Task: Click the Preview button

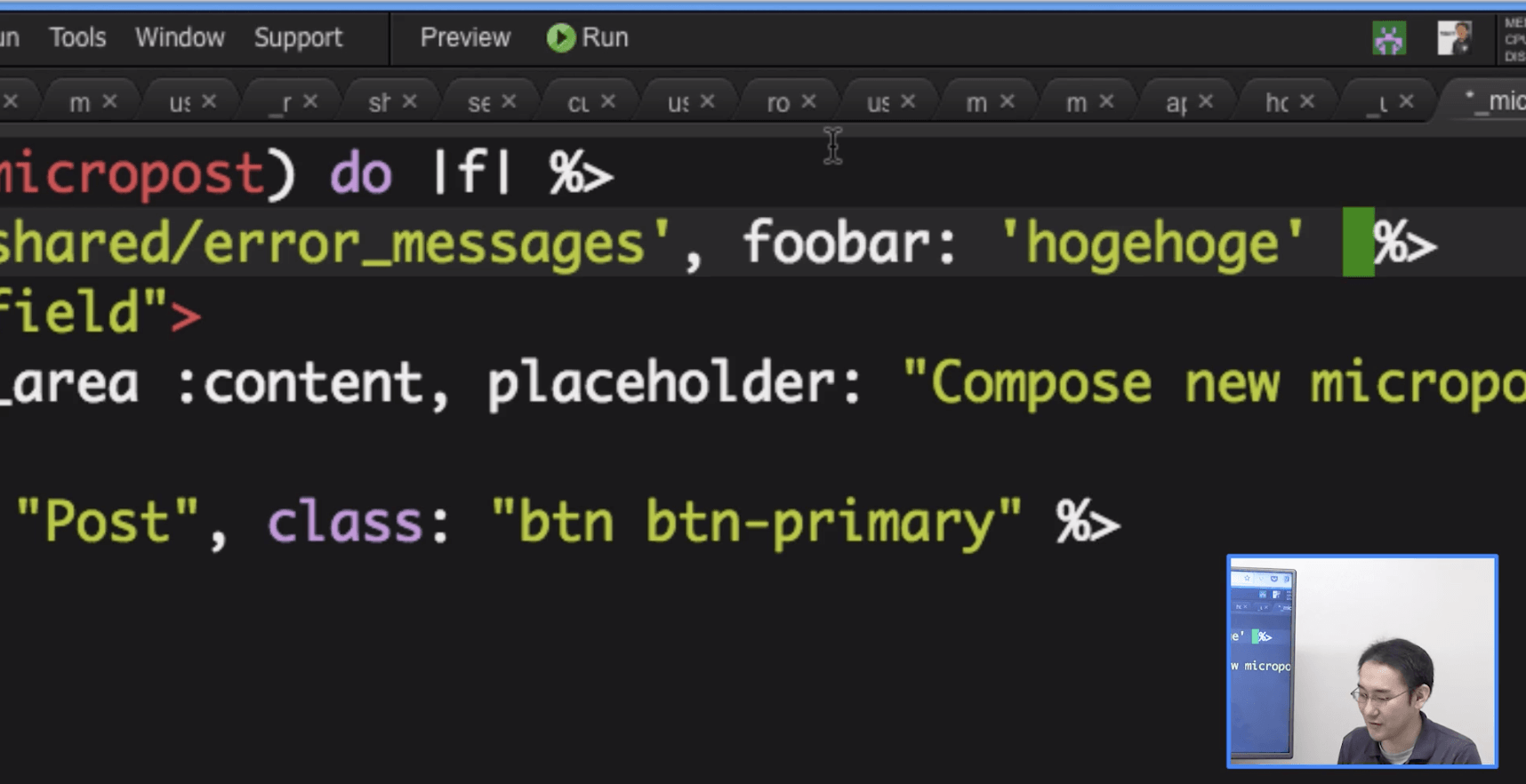Action: (x=465, y=37)
